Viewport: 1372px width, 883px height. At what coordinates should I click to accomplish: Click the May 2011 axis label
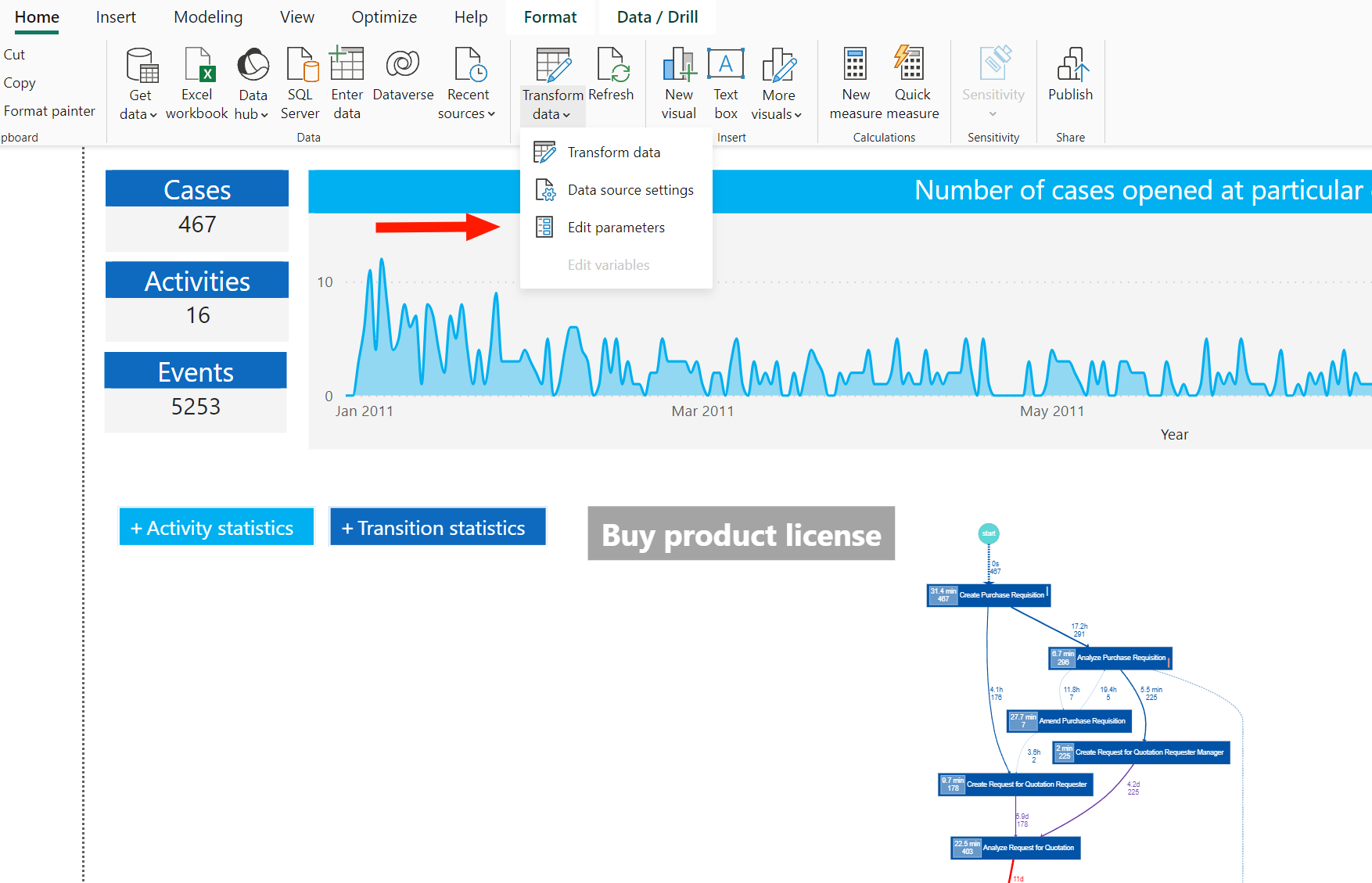[1052, 411]
